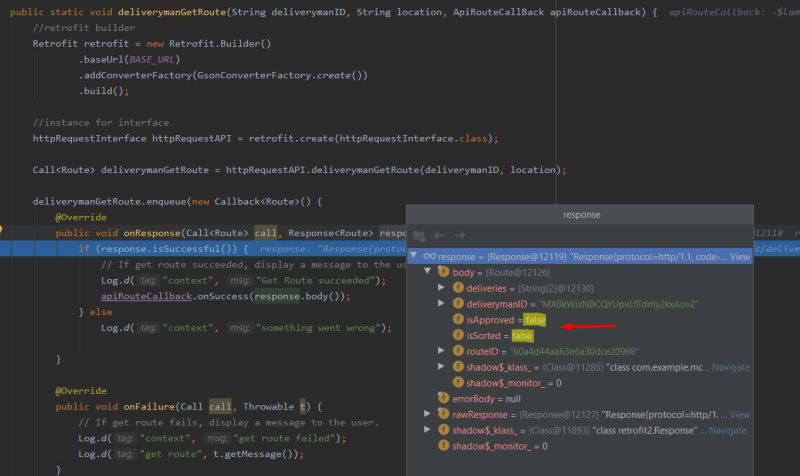Click the "get route failed" string literal
This screenshot has width=800, height=476.
click(285, 438)
